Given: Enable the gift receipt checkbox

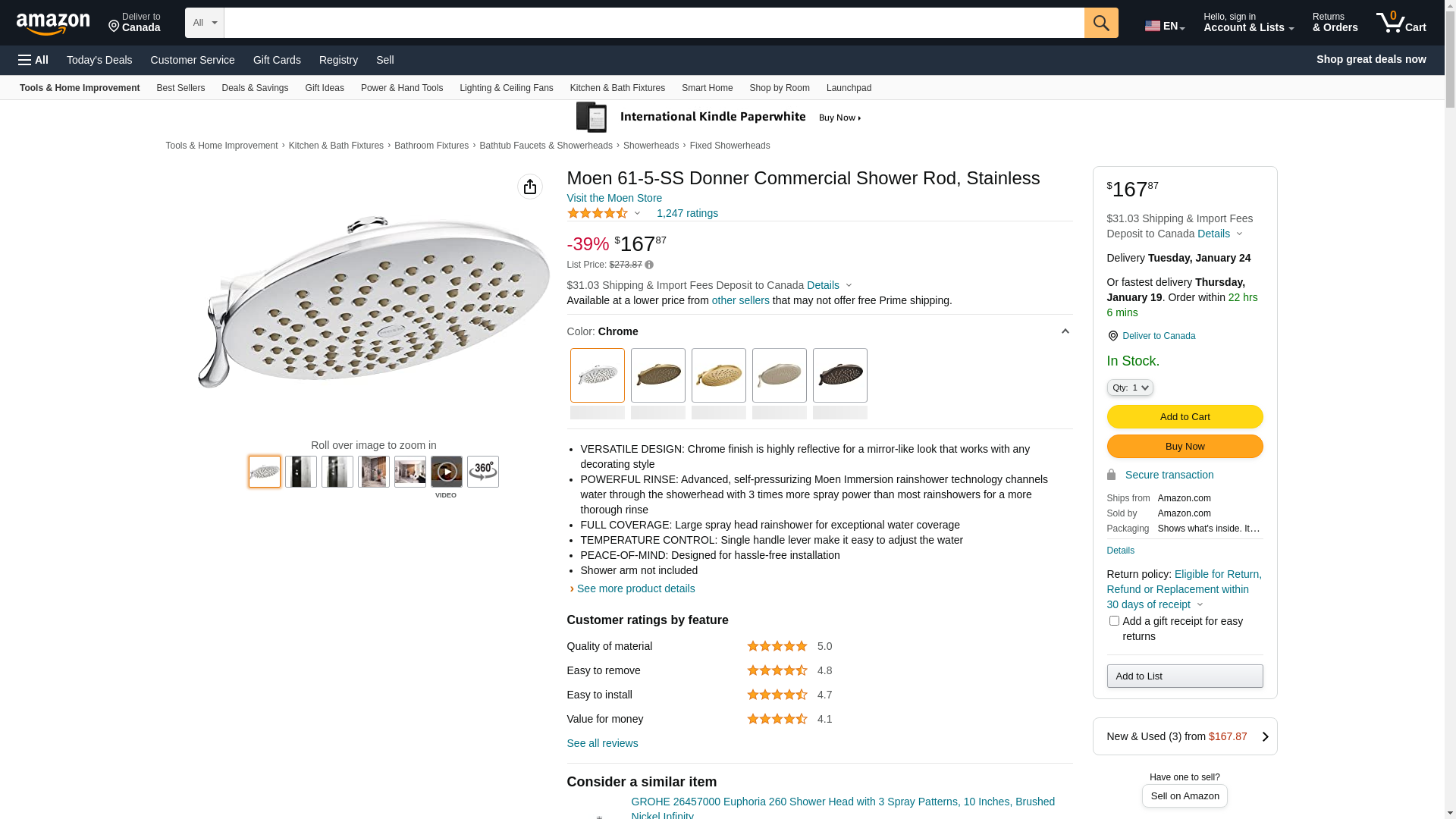Looking at the screenshot, I should 1114,621.
